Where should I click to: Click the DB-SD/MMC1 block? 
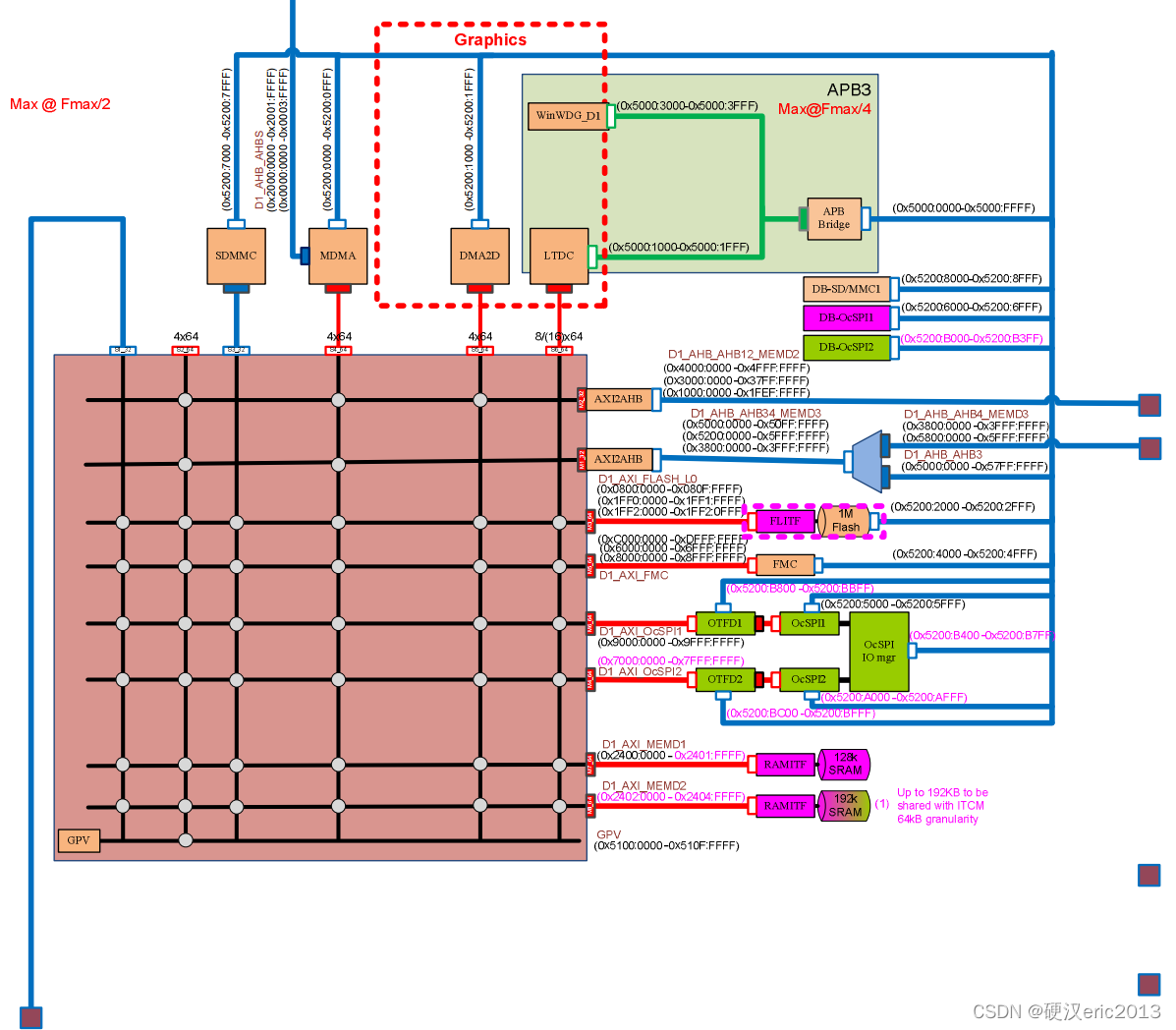pyautogui.click(x=846, y=289)
